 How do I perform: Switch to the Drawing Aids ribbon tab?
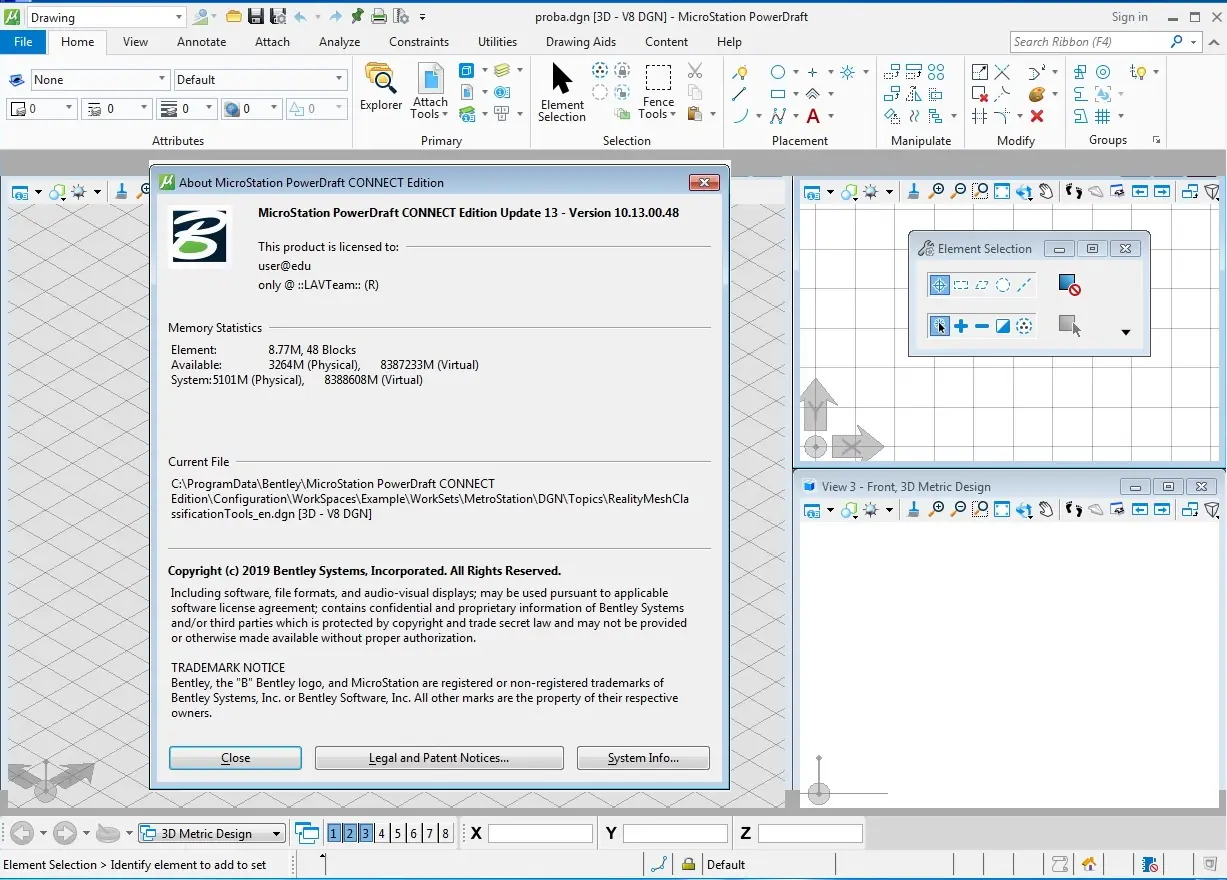(x=581, y=42)
